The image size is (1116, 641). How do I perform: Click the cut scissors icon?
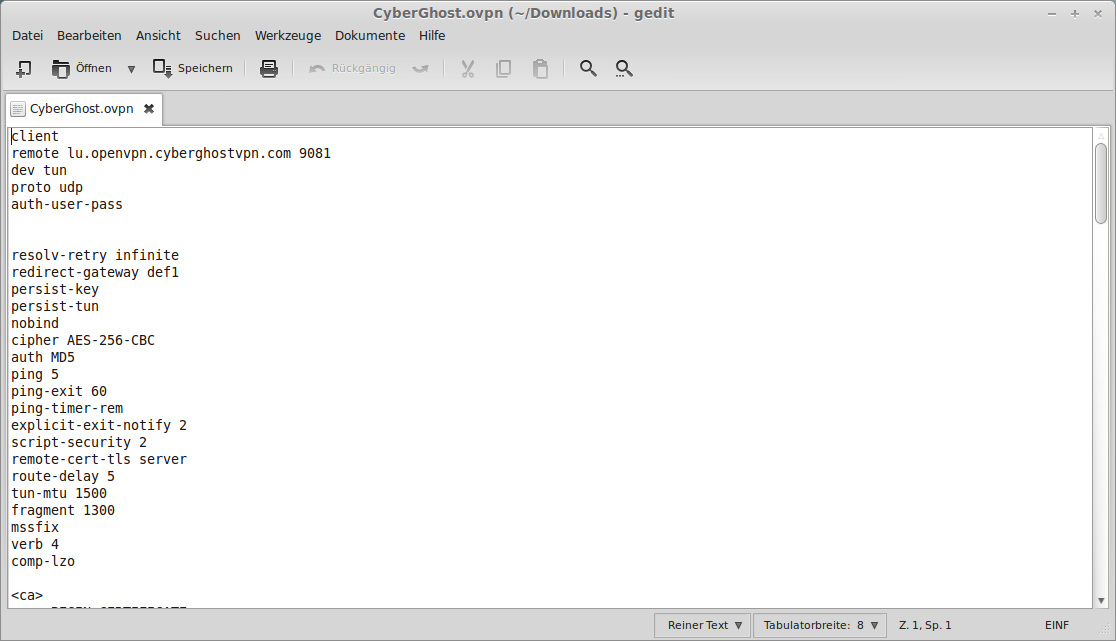[x=468, y=68]
